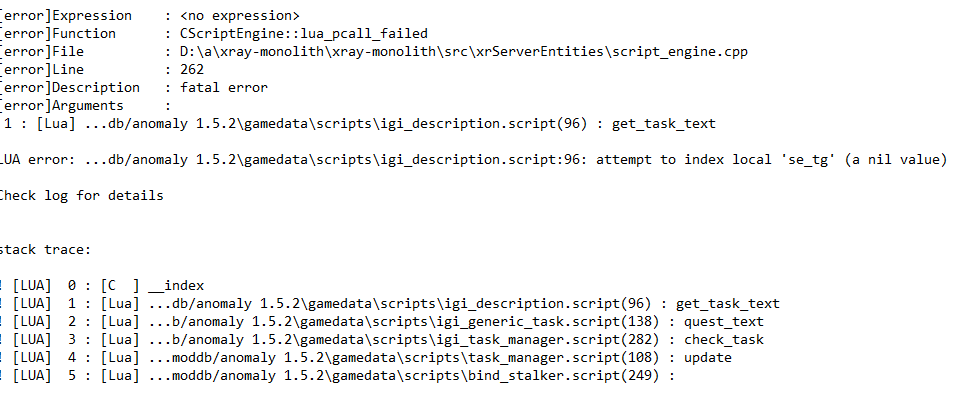Screen dimensions: 969x395
Task: Click the bind_stalker.script(249) stack entry
Action: pyautogui.click(x=339, y=375)
